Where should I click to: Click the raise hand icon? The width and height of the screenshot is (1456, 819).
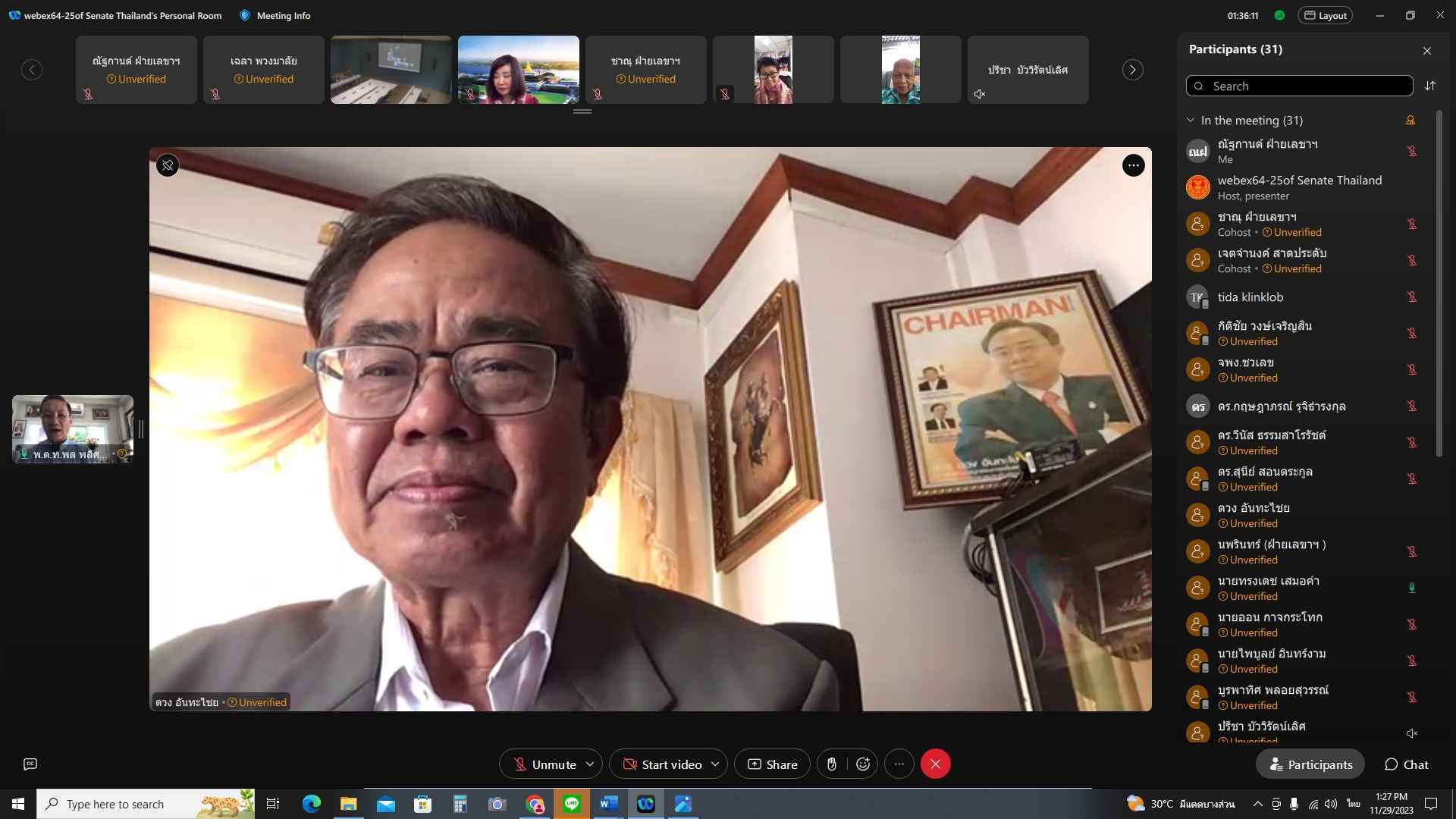point(832,764)
